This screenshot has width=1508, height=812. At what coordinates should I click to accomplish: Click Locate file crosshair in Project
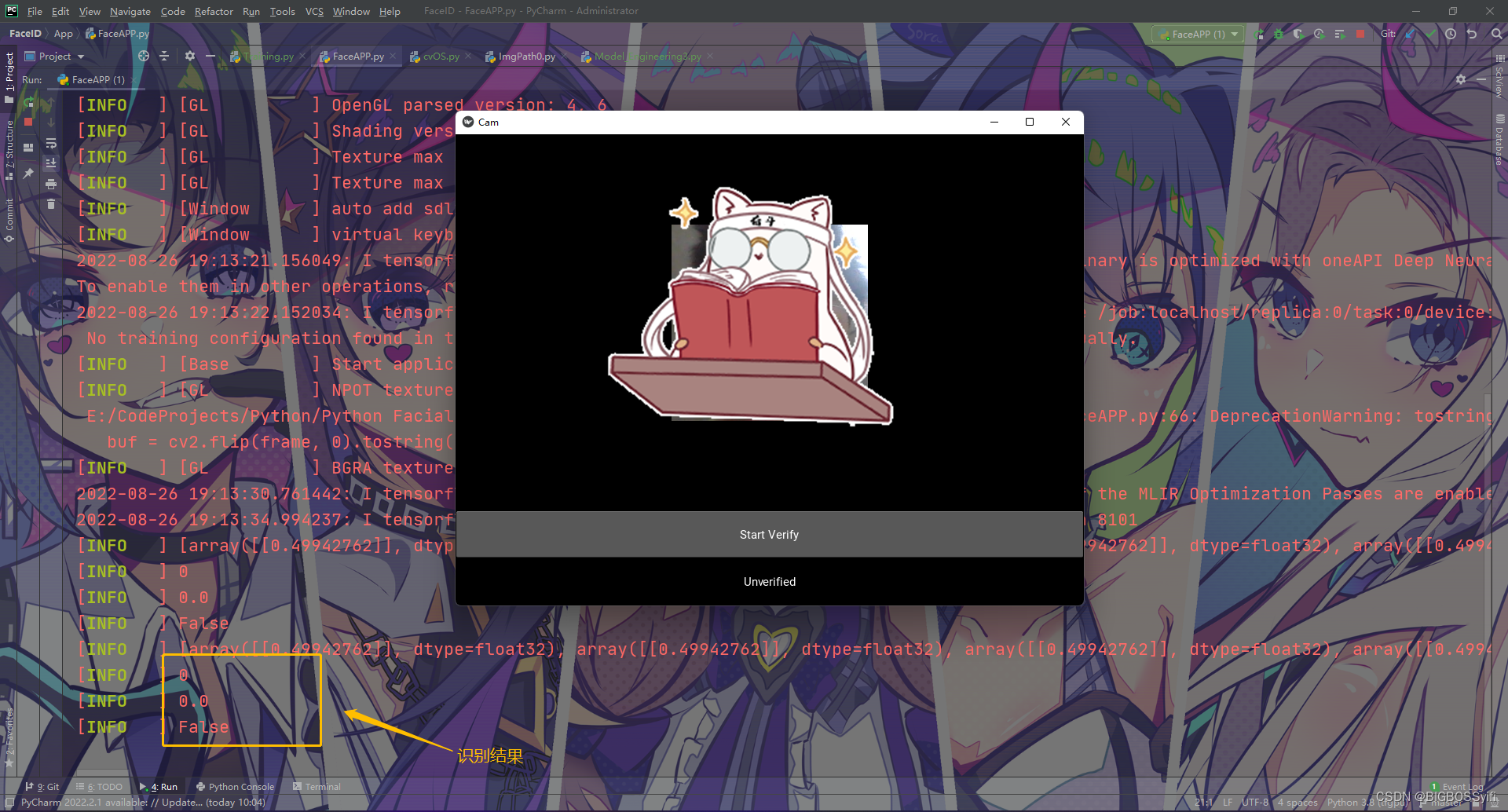click(144, 57)
